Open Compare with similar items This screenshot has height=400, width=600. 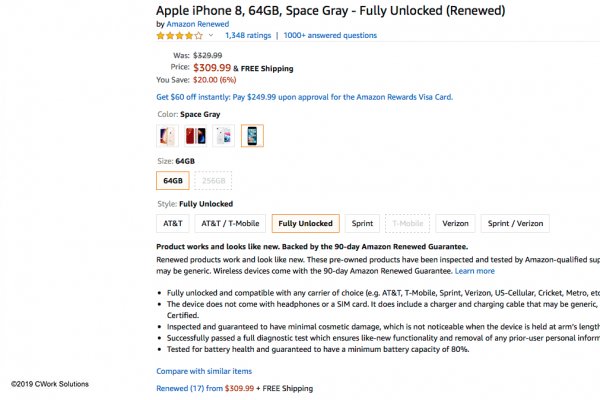[204, 372]
